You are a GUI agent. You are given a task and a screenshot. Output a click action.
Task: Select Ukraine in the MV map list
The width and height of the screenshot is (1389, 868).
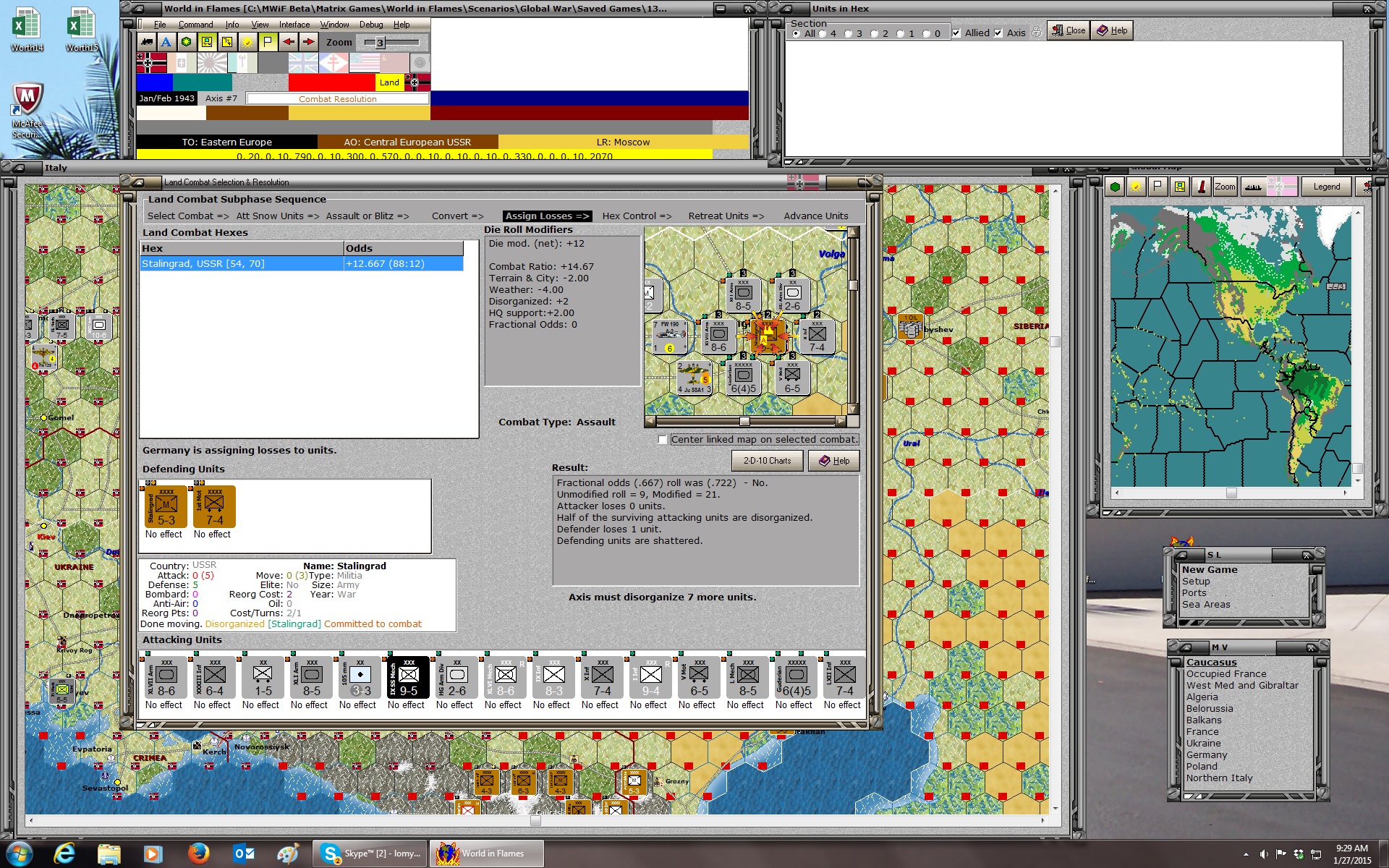[x=1203, y=743]
